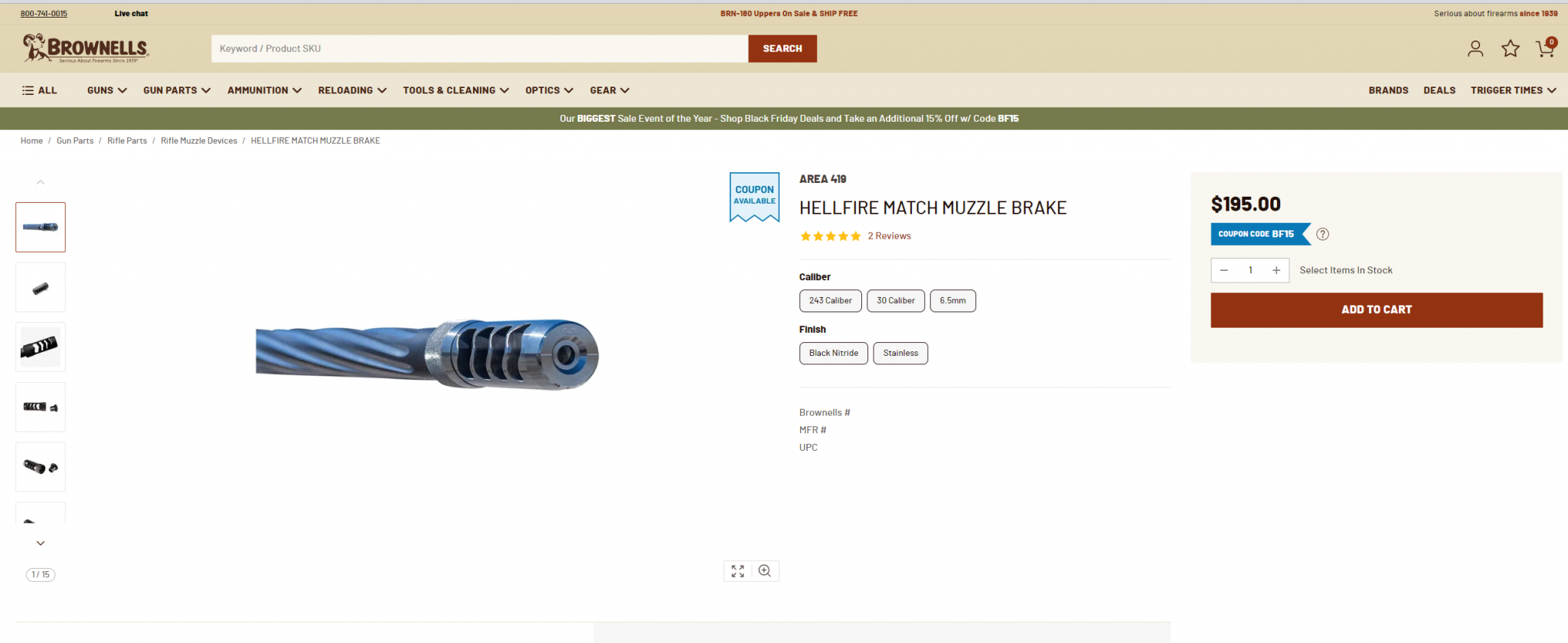The height and width of the screenshot is (643, 1568).
Task: Open the ALL hamburger menu
Action: point(40,90)
